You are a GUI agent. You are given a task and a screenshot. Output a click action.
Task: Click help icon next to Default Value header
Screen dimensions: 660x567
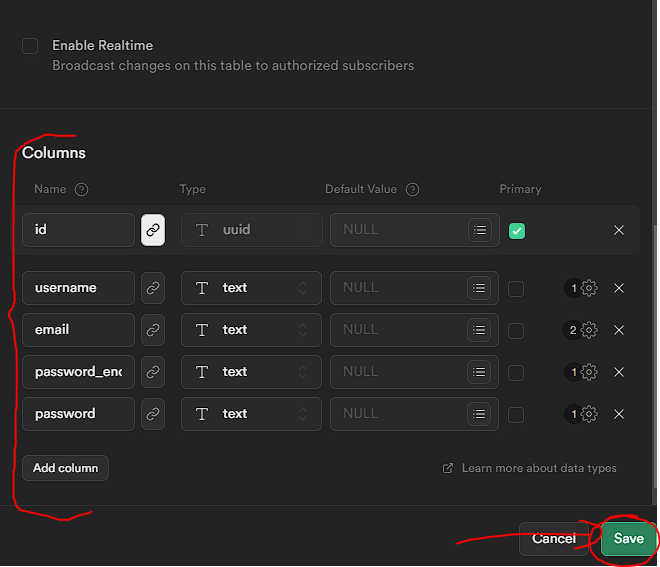click(x=412, y=189)
